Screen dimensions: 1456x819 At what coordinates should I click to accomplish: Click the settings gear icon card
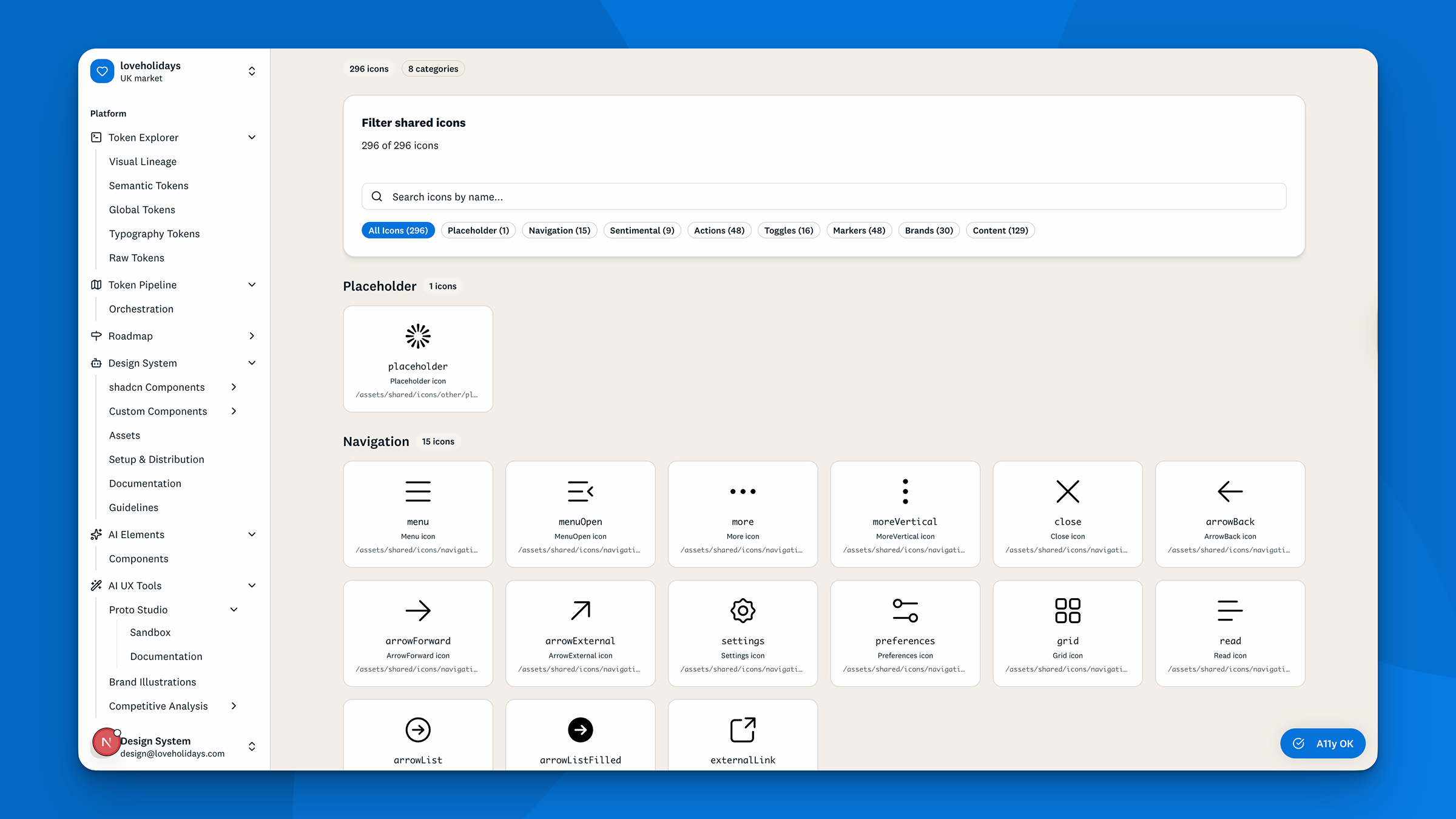(743, 633)
